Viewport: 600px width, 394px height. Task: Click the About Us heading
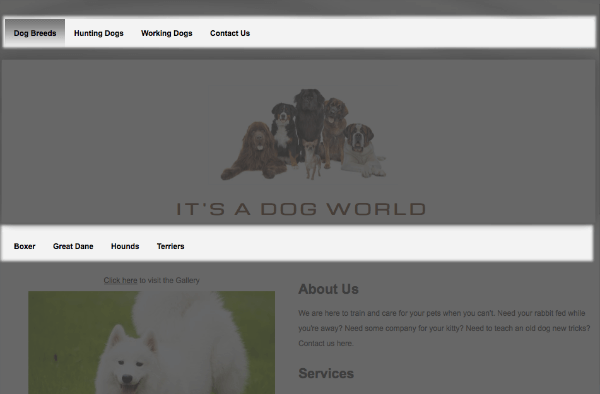coord(328,289)
